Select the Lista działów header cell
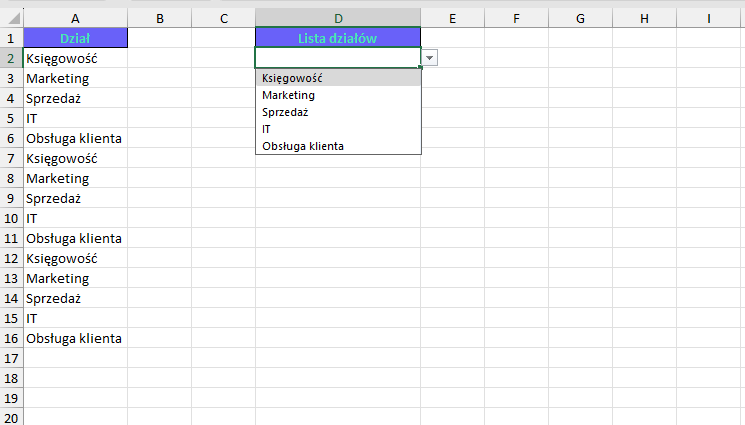 tap(338, 38)
